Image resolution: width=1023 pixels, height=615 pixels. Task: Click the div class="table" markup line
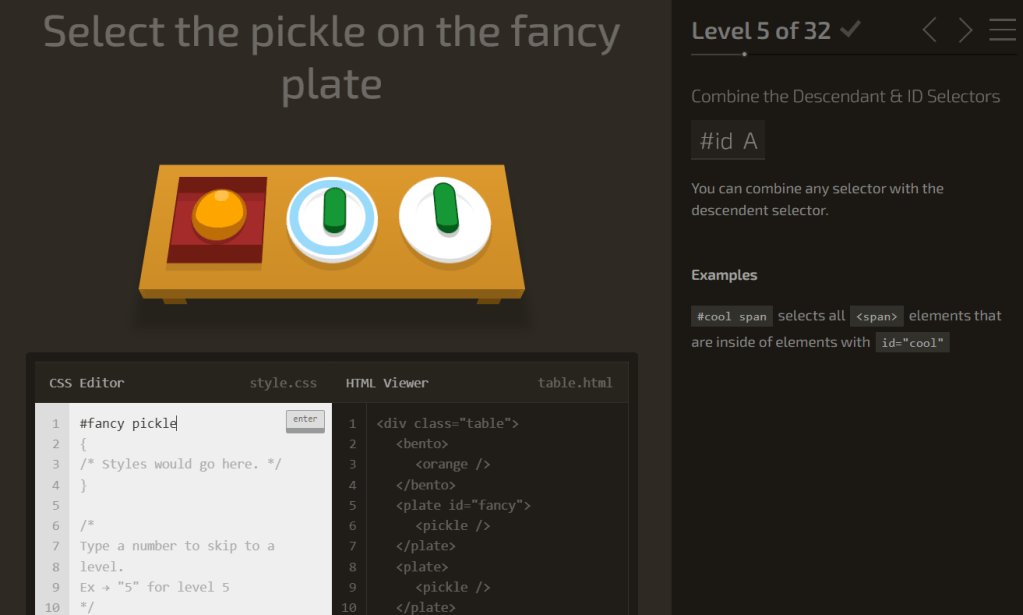pos(447,423)
